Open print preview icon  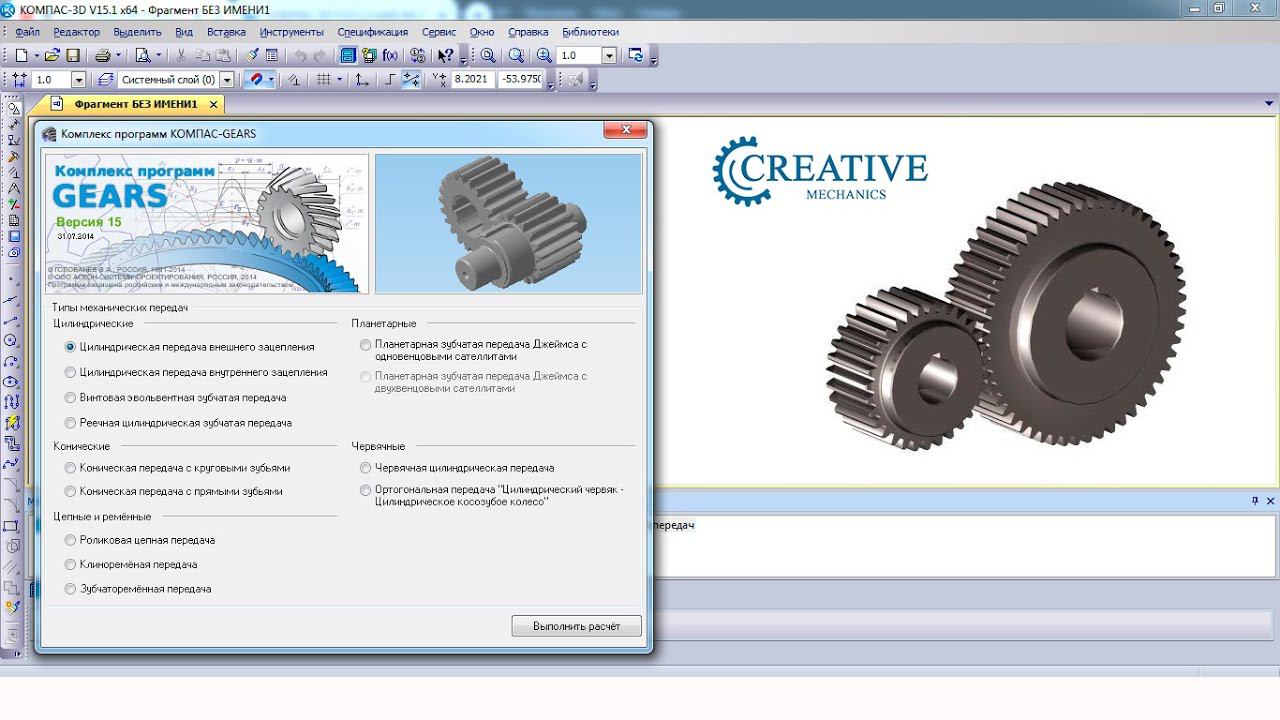(x=143, y=56)
